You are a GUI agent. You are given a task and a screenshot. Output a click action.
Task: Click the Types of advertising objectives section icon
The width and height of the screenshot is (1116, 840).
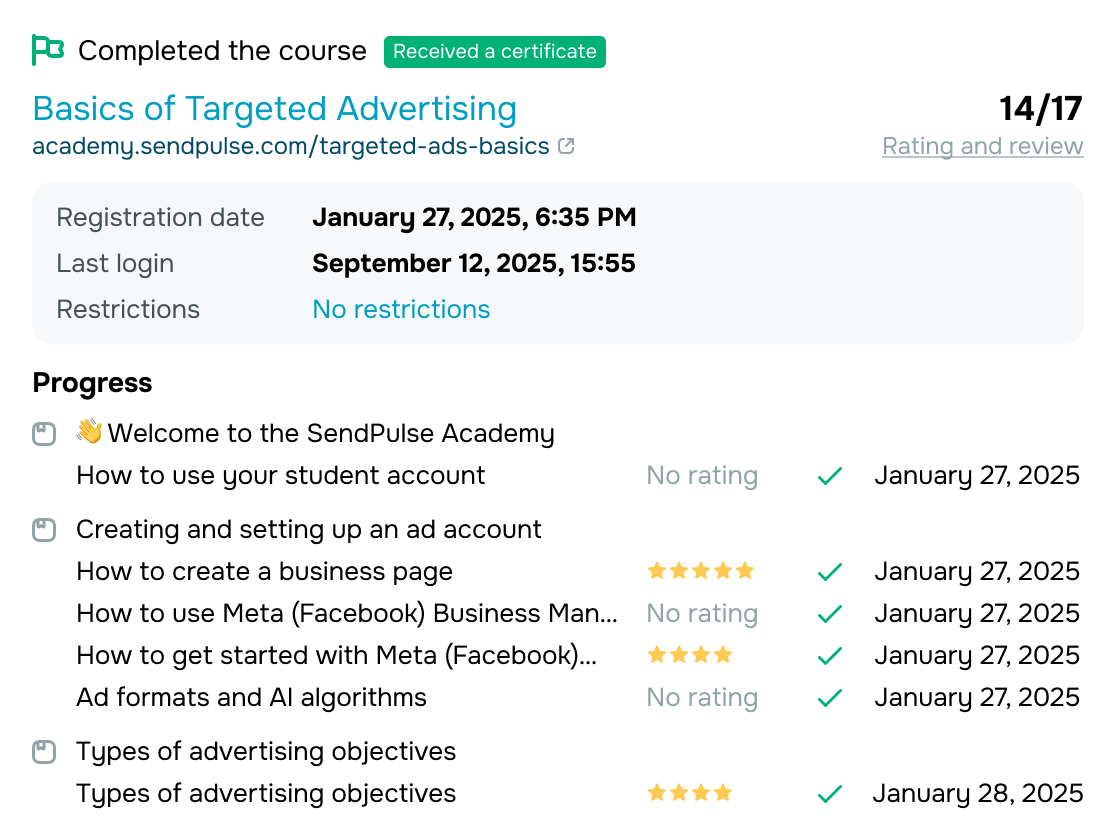coord(44,752)
